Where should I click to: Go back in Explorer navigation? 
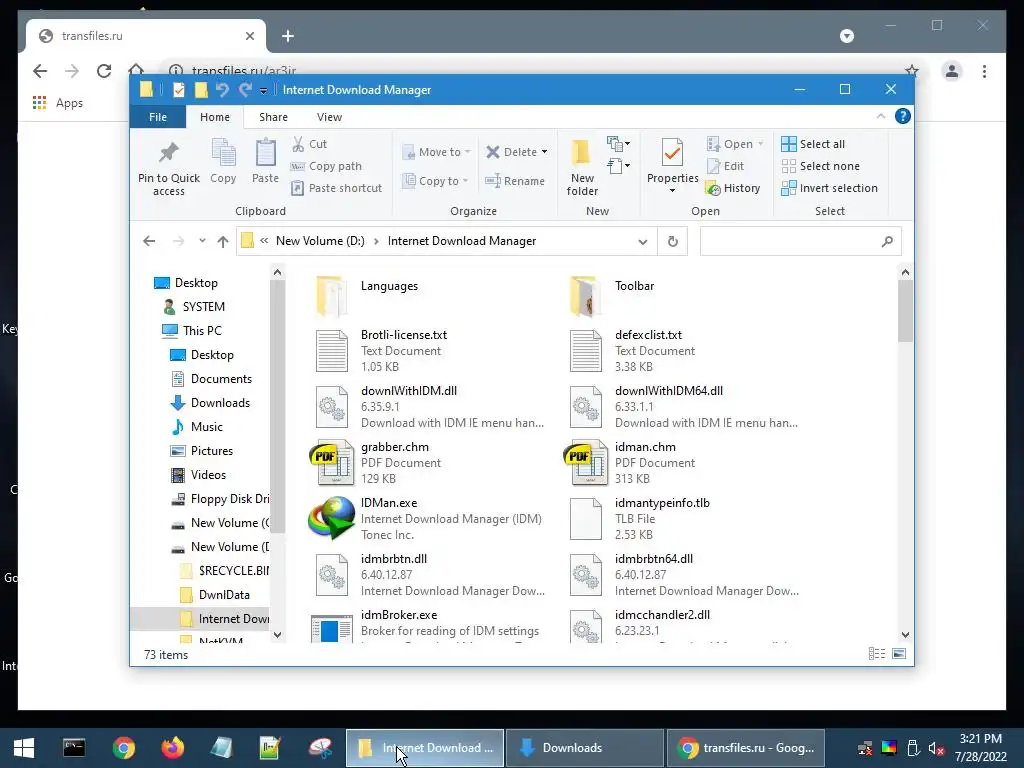pos(149,241)
